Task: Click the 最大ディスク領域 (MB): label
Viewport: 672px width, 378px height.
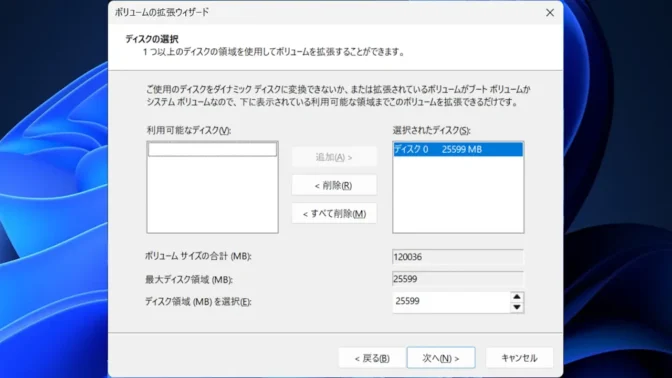Action: point(189,279)
